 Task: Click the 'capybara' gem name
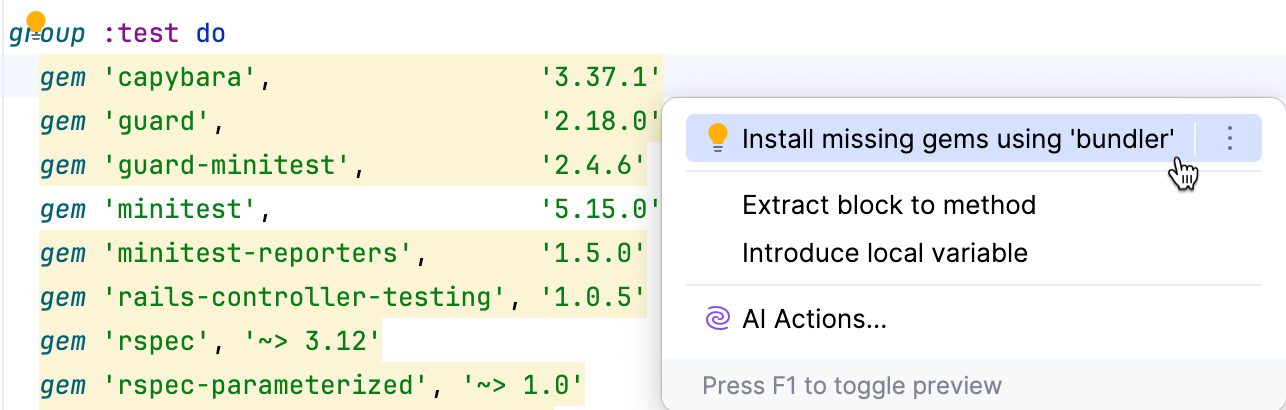coord(182,77)
